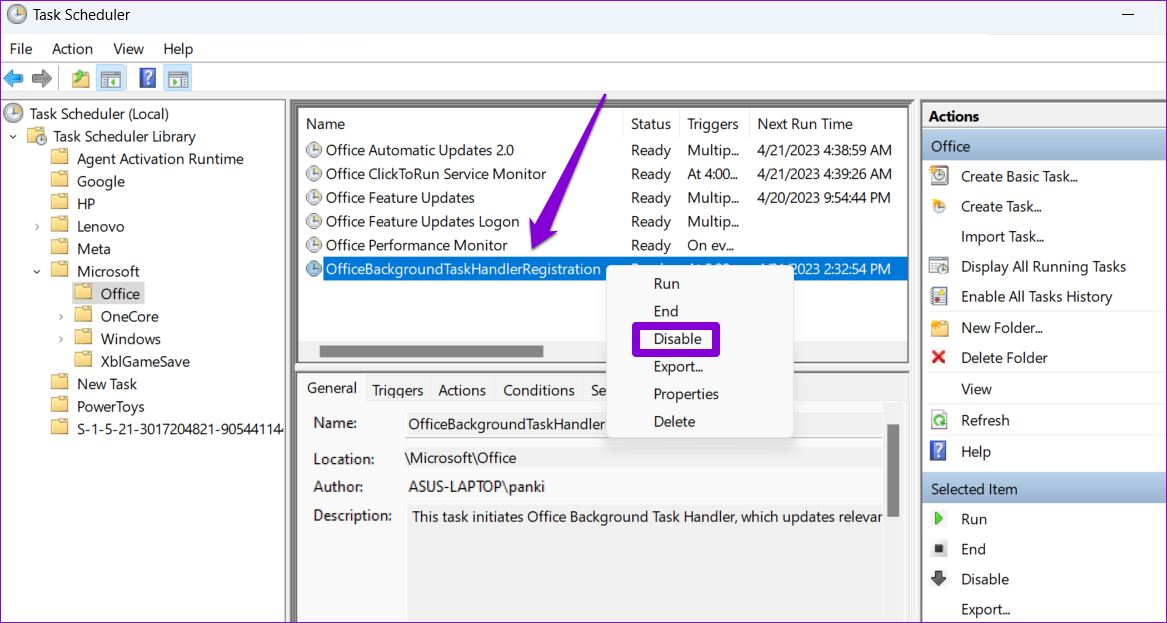Toggle the action pane visibility icon
1167x623 pixels.
point(179,77)
